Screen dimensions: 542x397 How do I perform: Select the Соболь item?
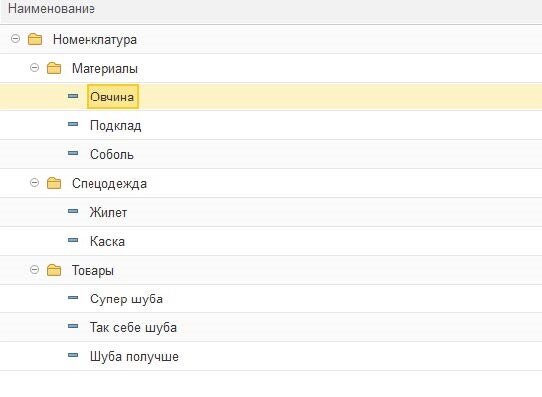(x=112, y=154)
